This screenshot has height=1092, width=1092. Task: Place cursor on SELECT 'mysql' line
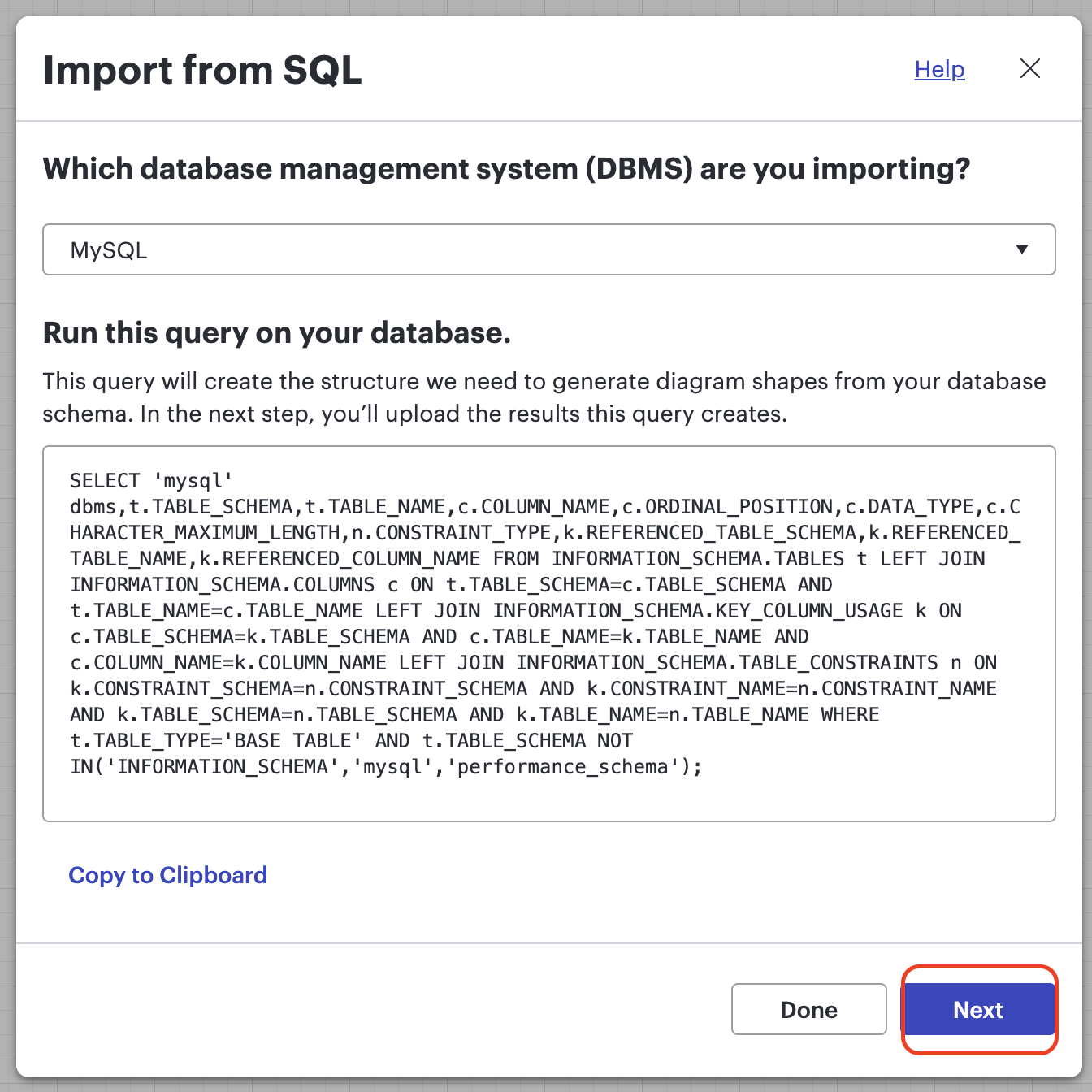pos(152,481)
